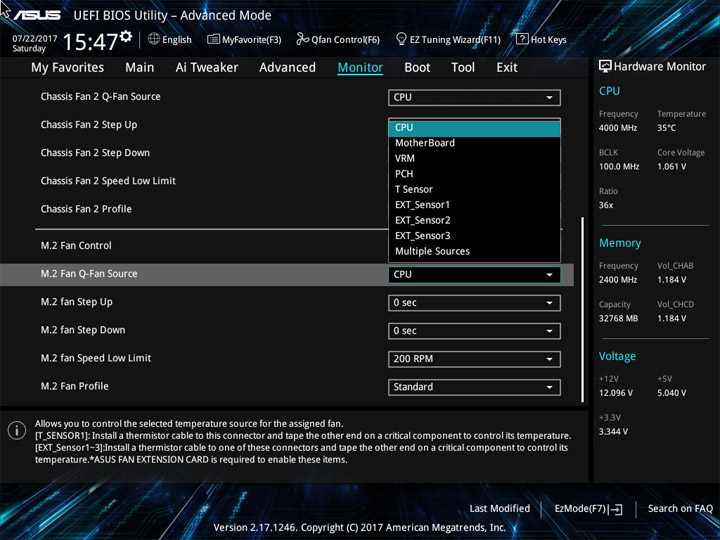Select M.2 fan Step Down label
Image resolution: width=720 pixels, height=540 pixels.
pos(83,330)
